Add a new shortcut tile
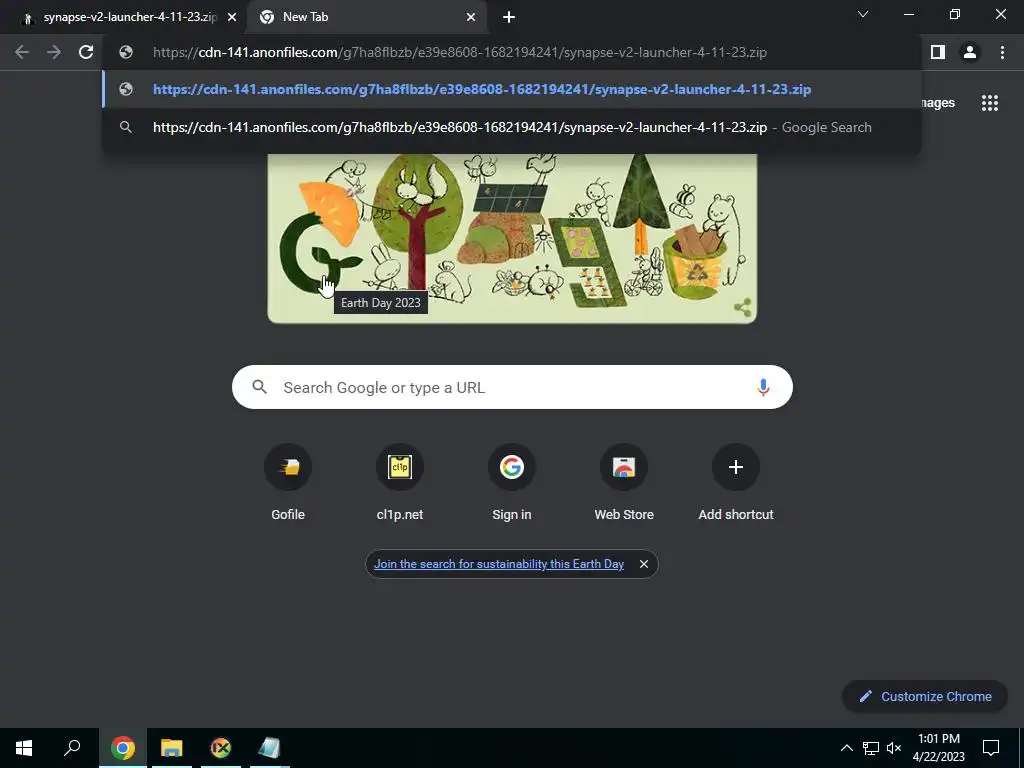This screenshot has width=1024, height=768. click(736, 484)
